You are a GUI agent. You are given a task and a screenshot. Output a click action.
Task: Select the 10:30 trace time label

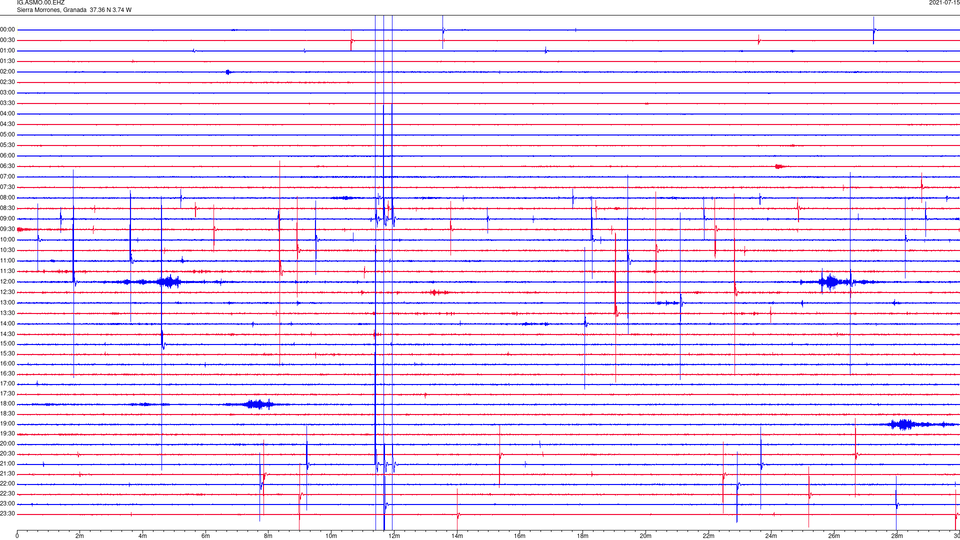[8, 250]
